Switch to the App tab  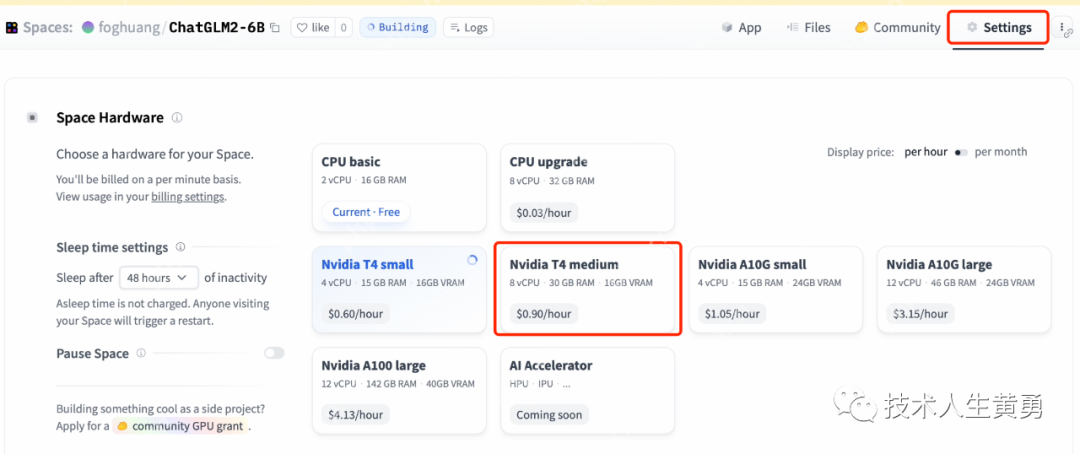pos(741,28)
